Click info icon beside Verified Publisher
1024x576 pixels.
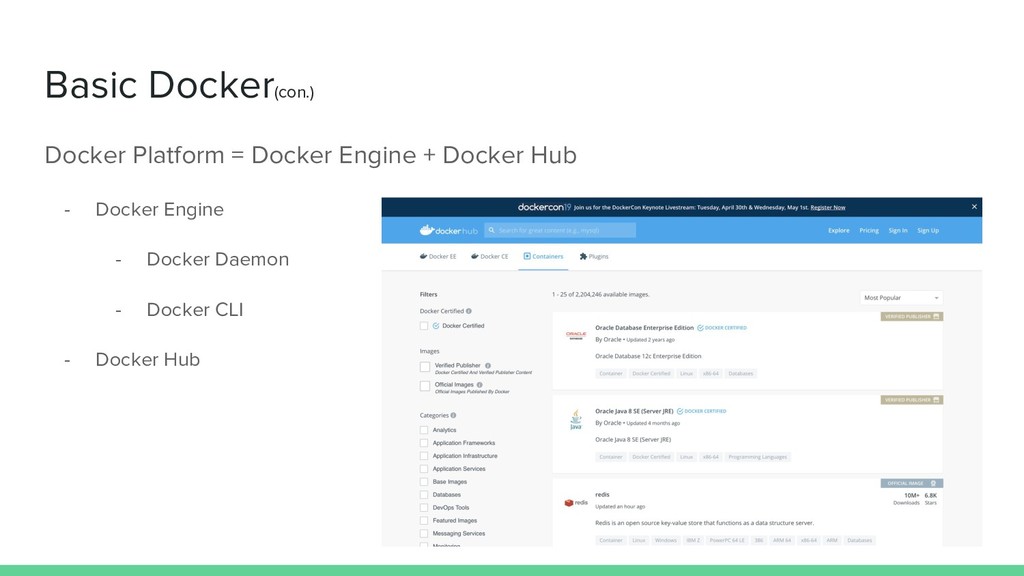488,366
